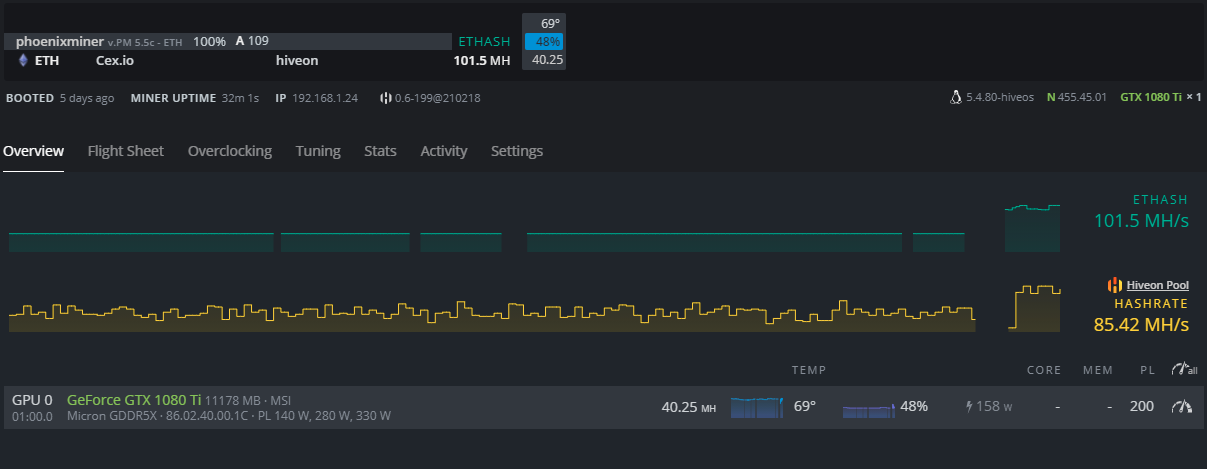
Task: Click the Nvidia driver N icon
Action: click(x=1051, y=98)
